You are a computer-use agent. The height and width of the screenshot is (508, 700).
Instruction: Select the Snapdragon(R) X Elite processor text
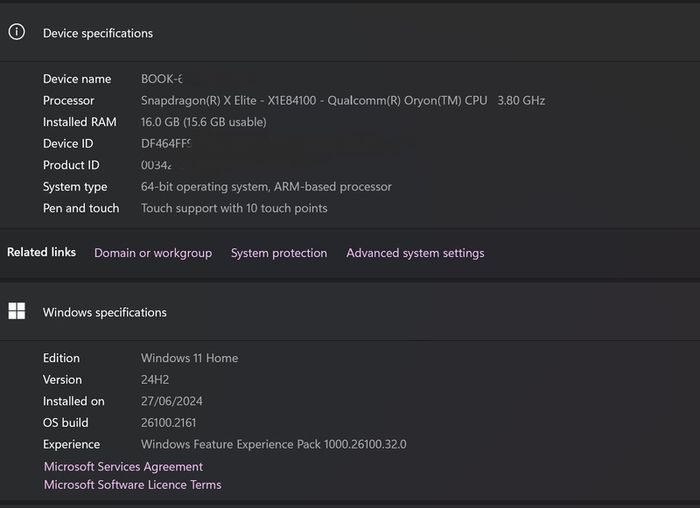(x=314, y=100)
